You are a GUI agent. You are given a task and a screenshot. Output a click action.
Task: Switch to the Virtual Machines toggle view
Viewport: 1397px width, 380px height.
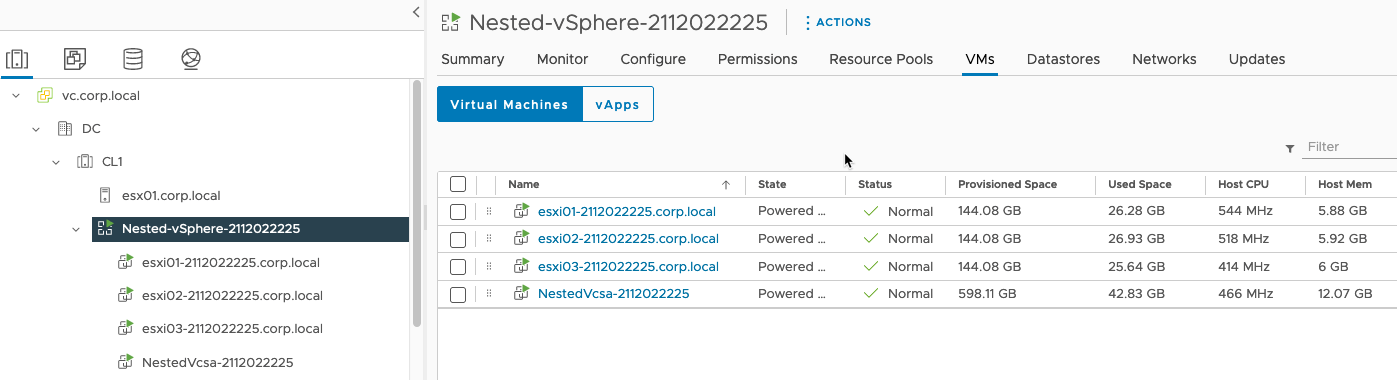510,104
